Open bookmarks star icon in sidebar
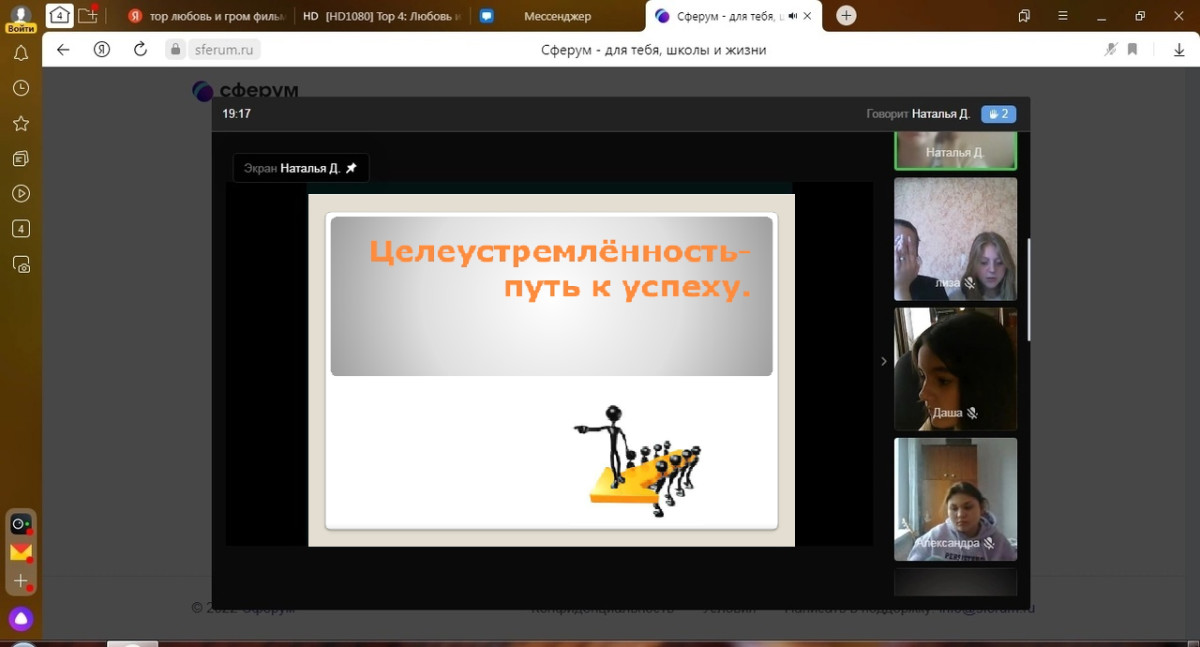The width and height of the screenshot is (1200, 647). click(x=20, y=124)
